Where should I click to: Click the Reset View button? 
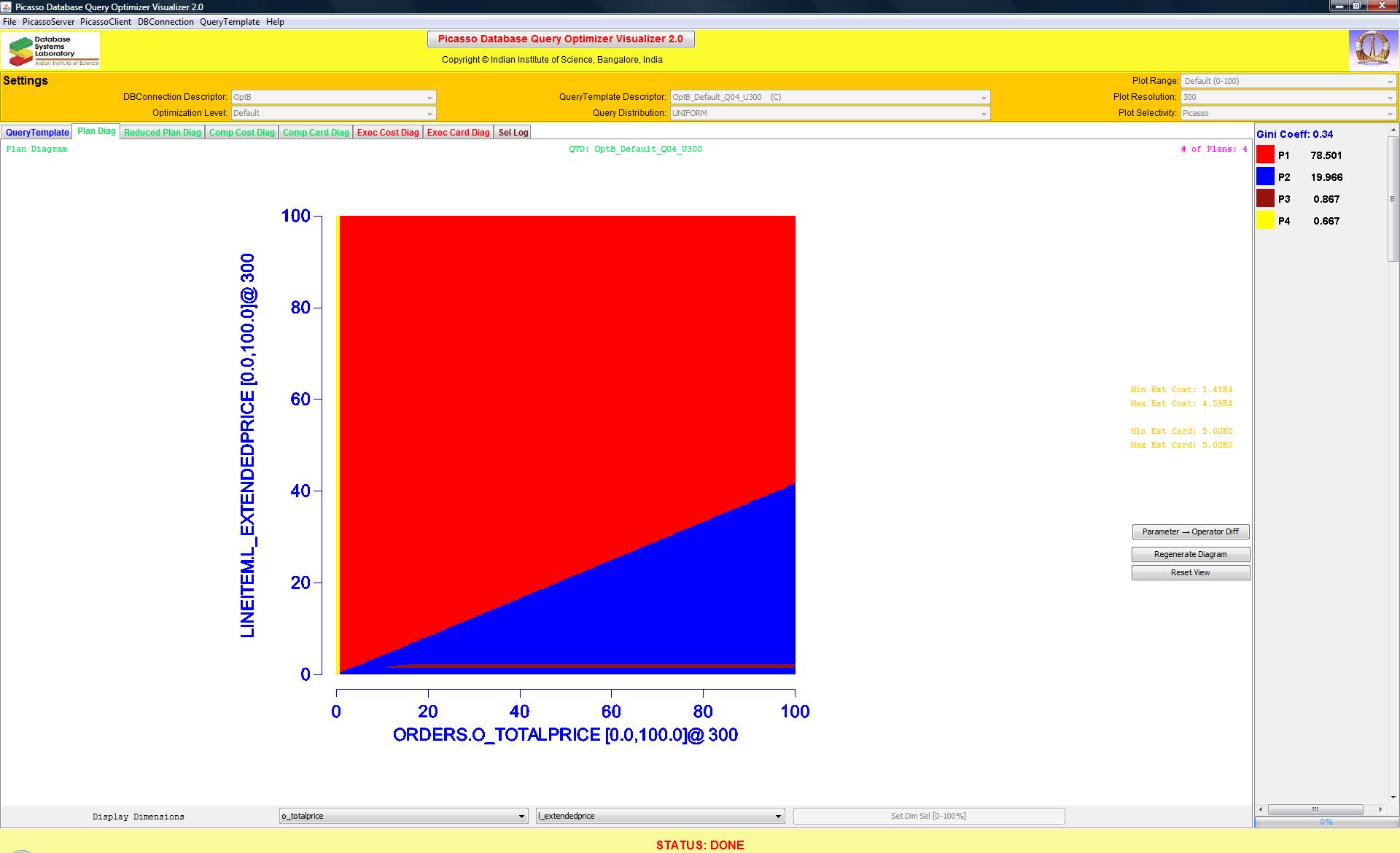coord(1190,572)
